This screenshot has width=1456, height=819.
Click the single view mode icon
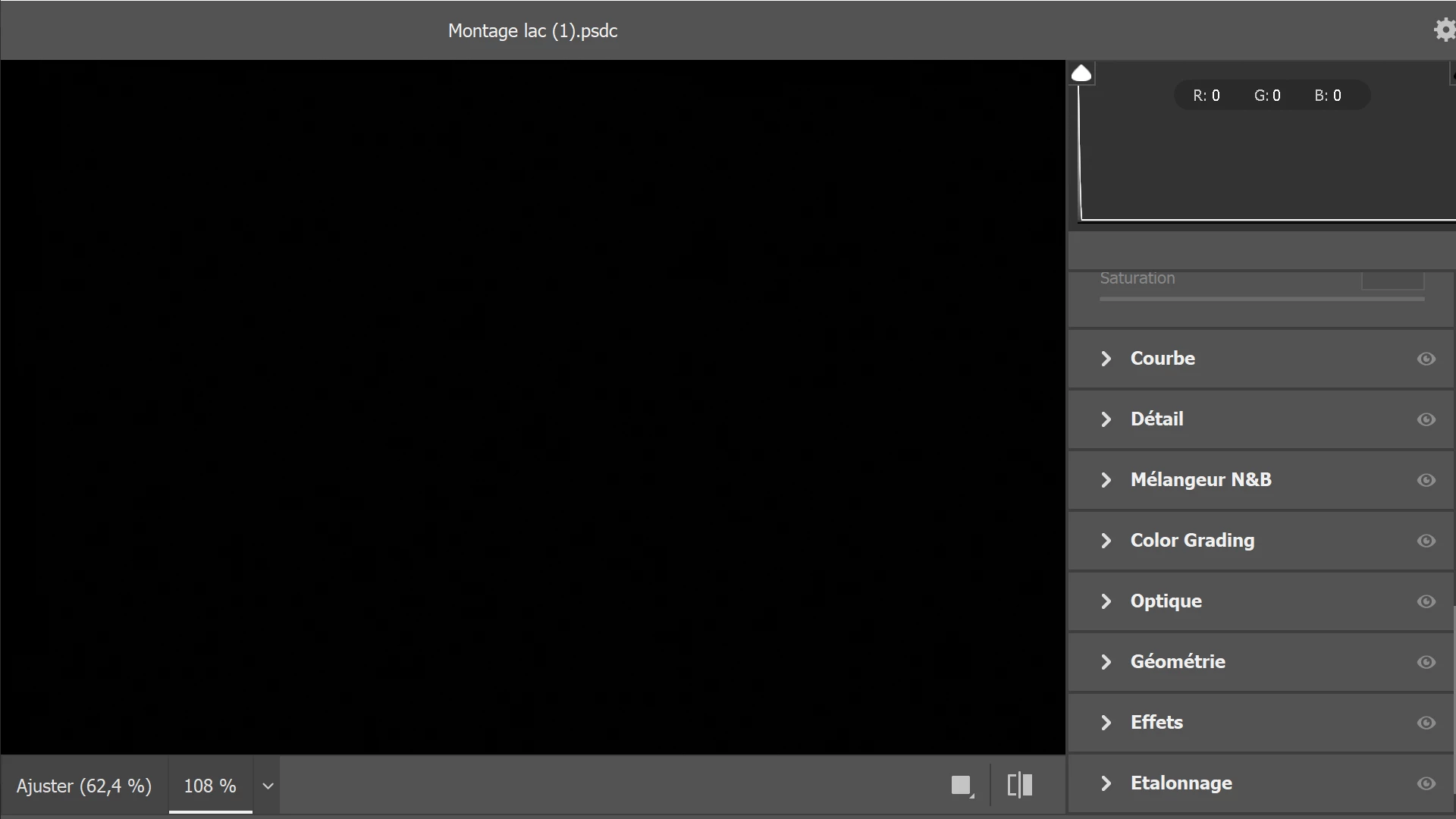[x=962, y=786]
